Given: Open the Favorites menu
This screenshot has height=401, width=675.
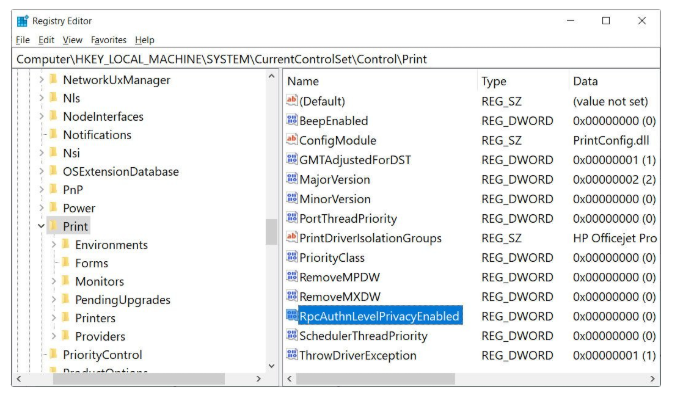Looking at the screenshot, I should [108, 40].
